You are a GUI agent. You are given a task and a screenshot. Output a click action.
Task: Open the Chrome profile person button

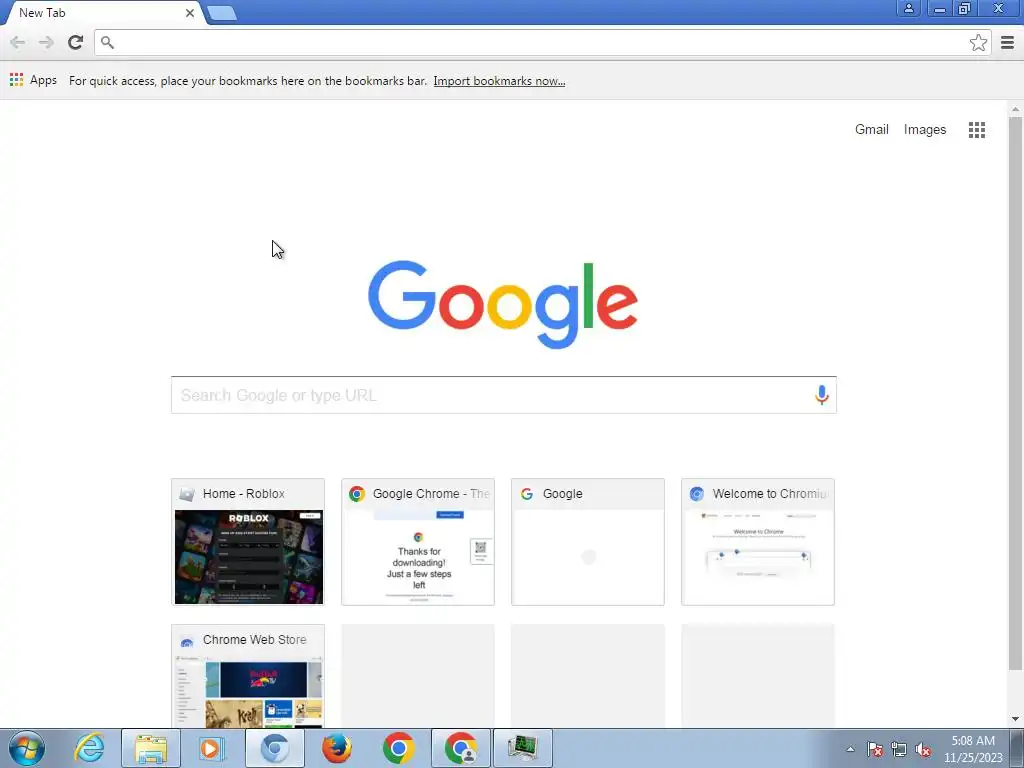[x=908, y=8]
